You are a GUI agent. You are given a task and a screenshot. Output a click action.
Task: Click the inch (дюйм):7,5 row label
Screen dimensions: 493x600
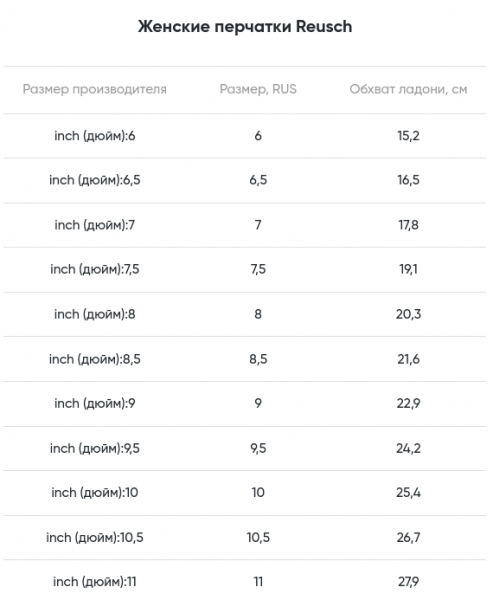(95, 269)
